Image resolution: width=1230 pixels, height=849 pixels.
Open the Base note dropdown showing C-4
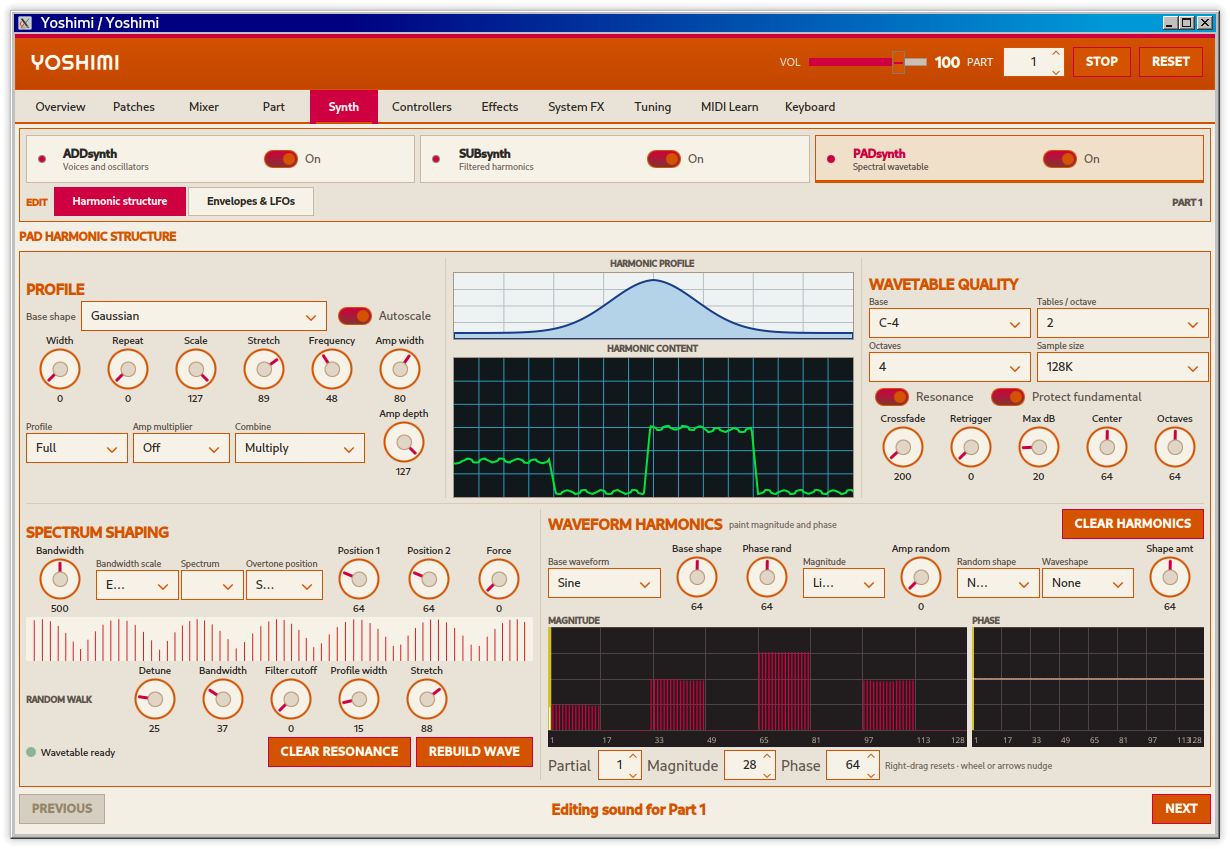tap(950, 323)
